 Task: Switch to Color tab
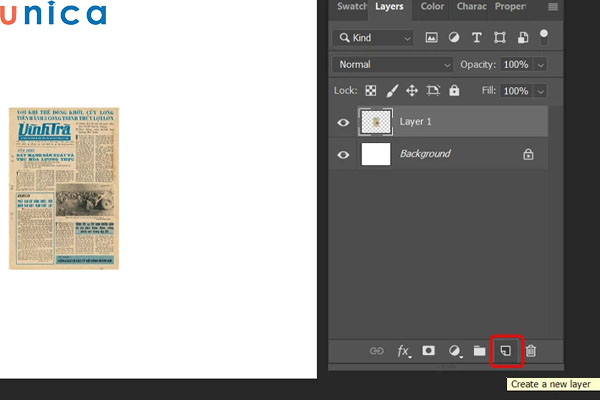(432, 7)
